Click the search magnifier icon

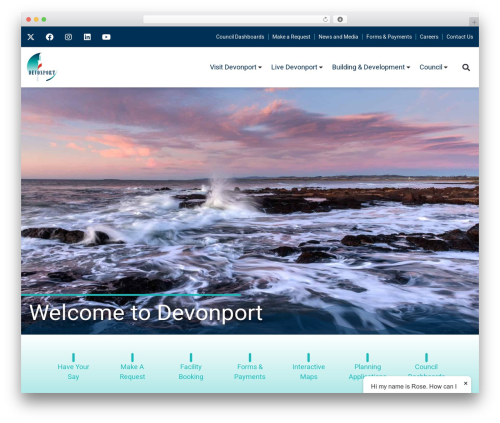(x=466, y=68)
